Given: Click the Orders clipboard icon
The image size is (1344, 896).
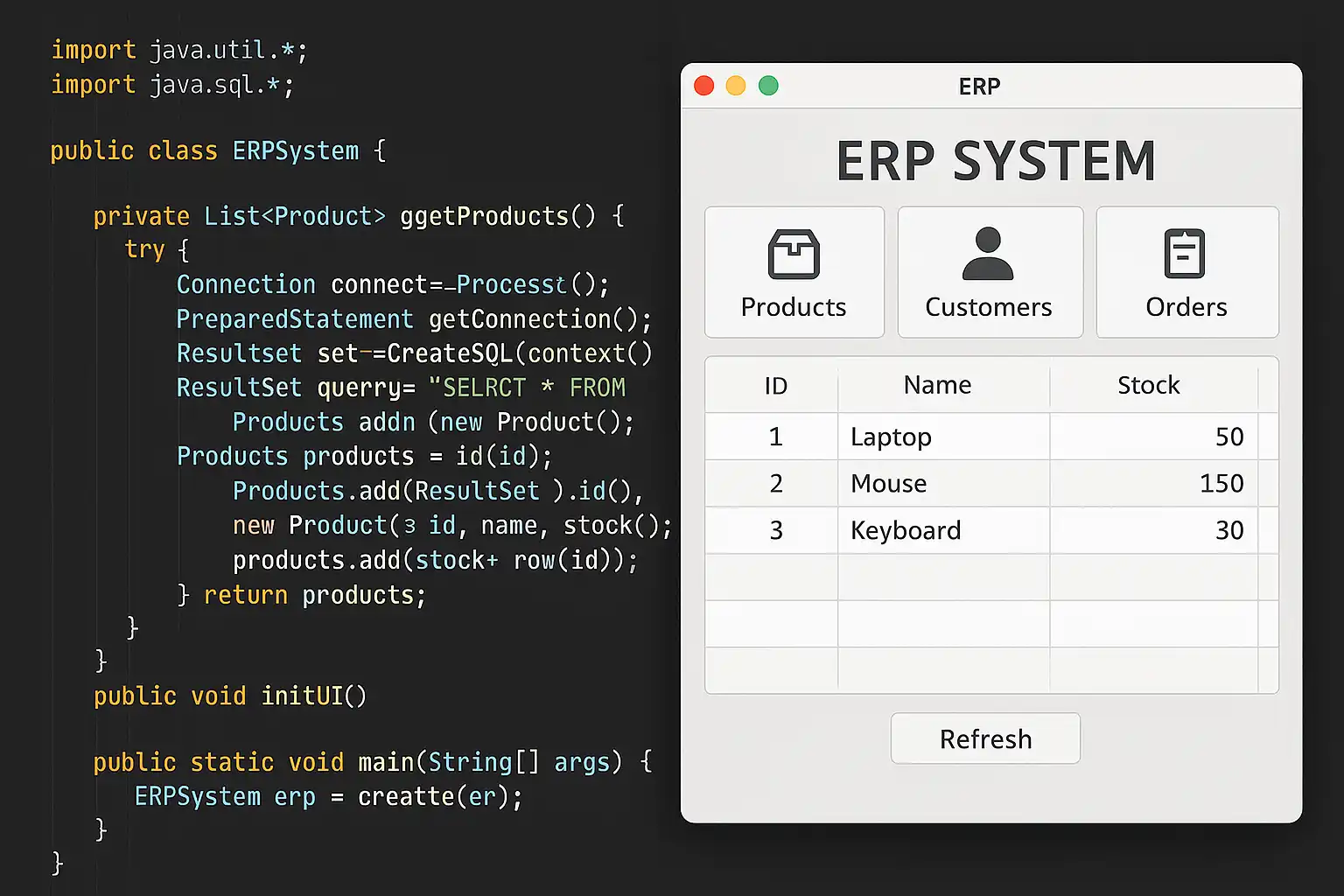Looking at the screenshot, I should click(1185, 254).
